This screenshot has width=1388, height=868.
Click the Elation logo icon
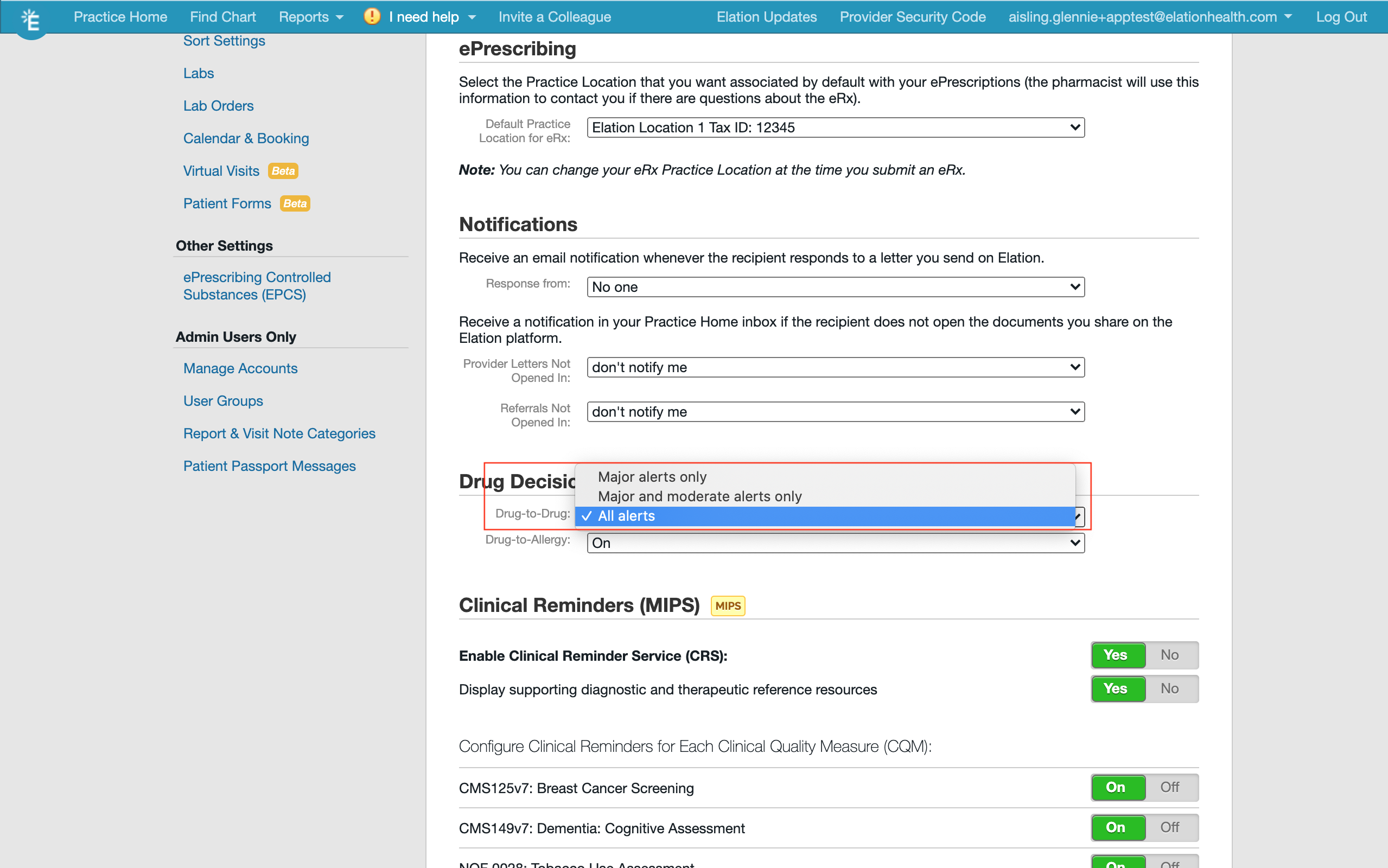coord(31,20)
